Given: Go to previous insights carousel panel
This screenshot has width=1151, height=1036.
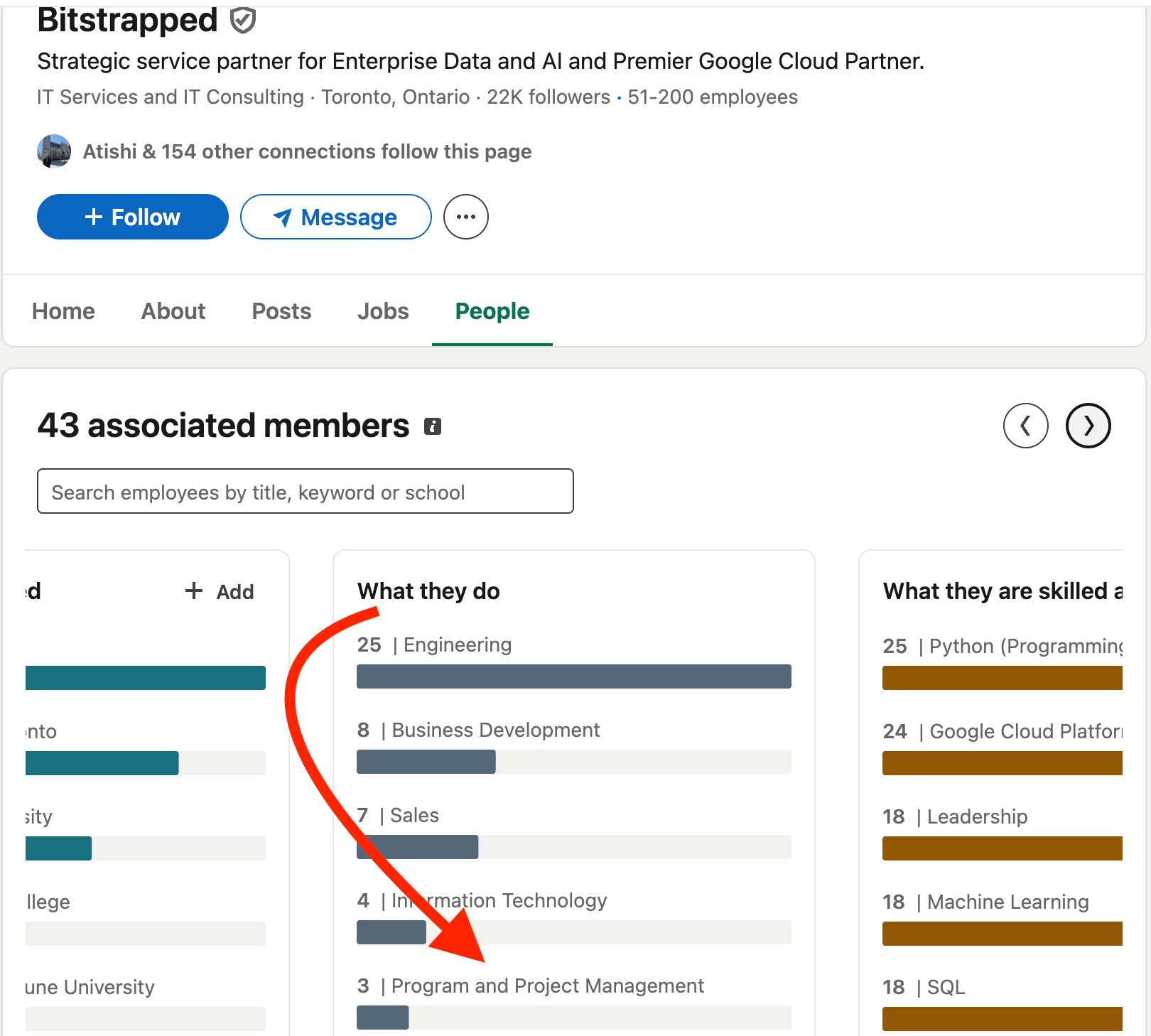Looking at the screenshot, I should (1025, 426).
